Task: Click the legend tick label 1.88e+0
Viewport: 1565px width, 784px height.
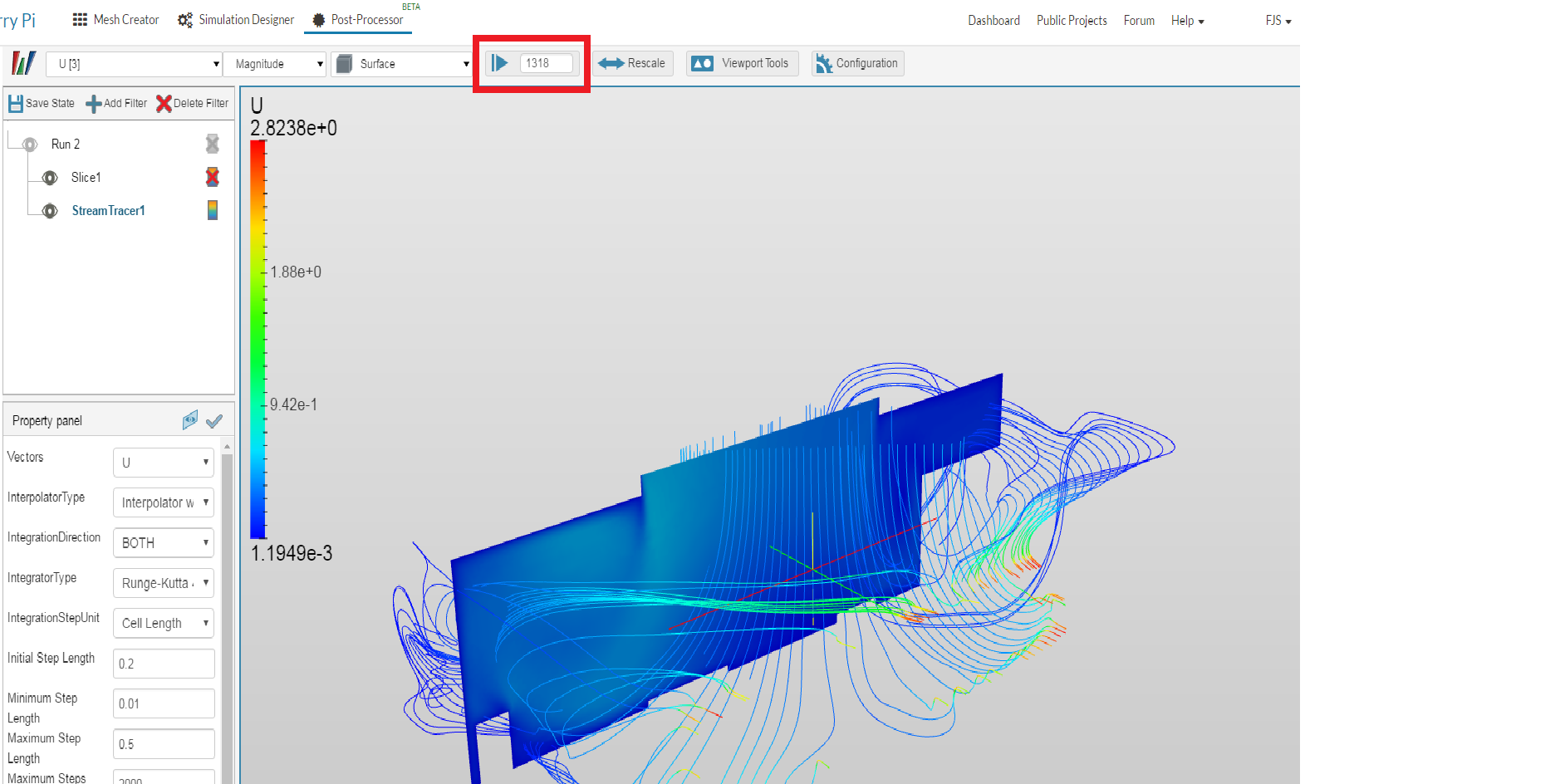Action: (x=296, y=272)
